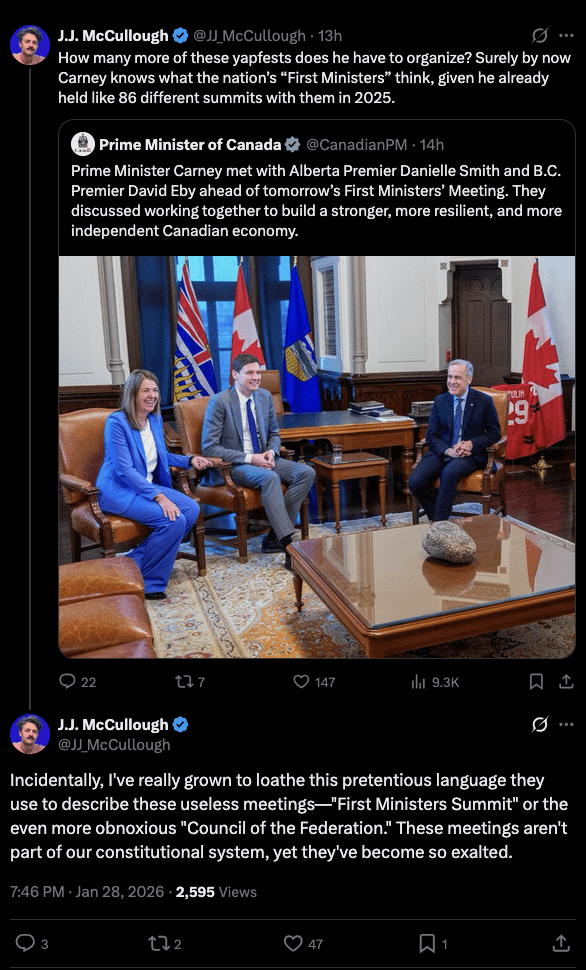
Task: Repost the first post with 7 reposts
Action: tap(184, 682)
